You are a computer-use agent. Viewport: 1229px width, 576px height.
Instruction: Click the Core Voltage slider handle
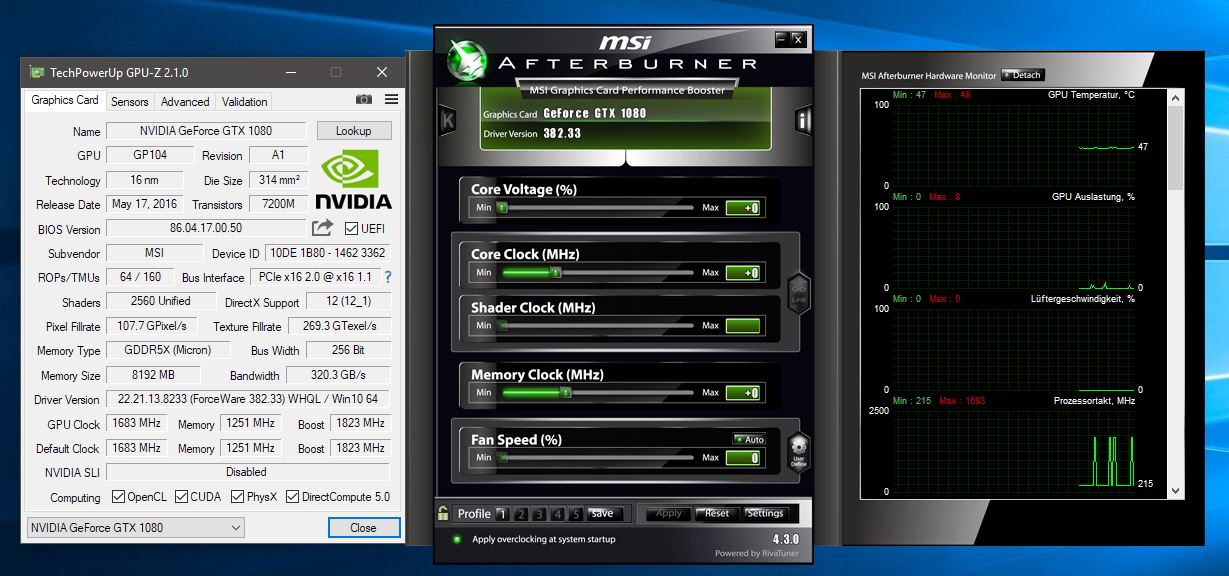point(502,207)
